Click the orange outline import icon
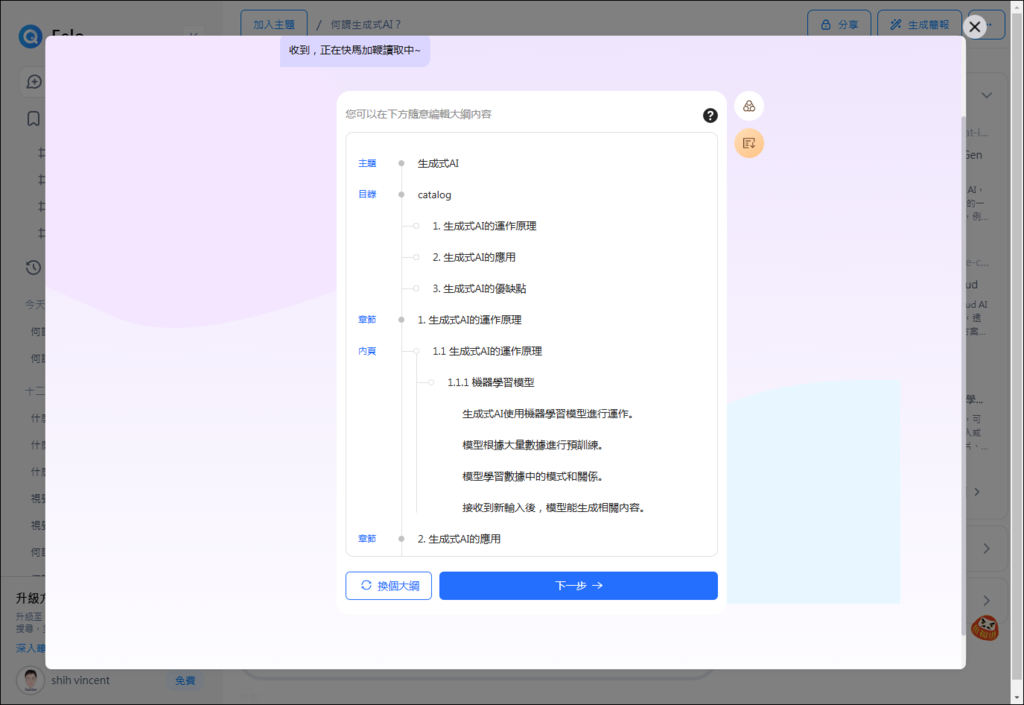The width and height of the screenshot is (1024, 705). (x=749, y=143)
